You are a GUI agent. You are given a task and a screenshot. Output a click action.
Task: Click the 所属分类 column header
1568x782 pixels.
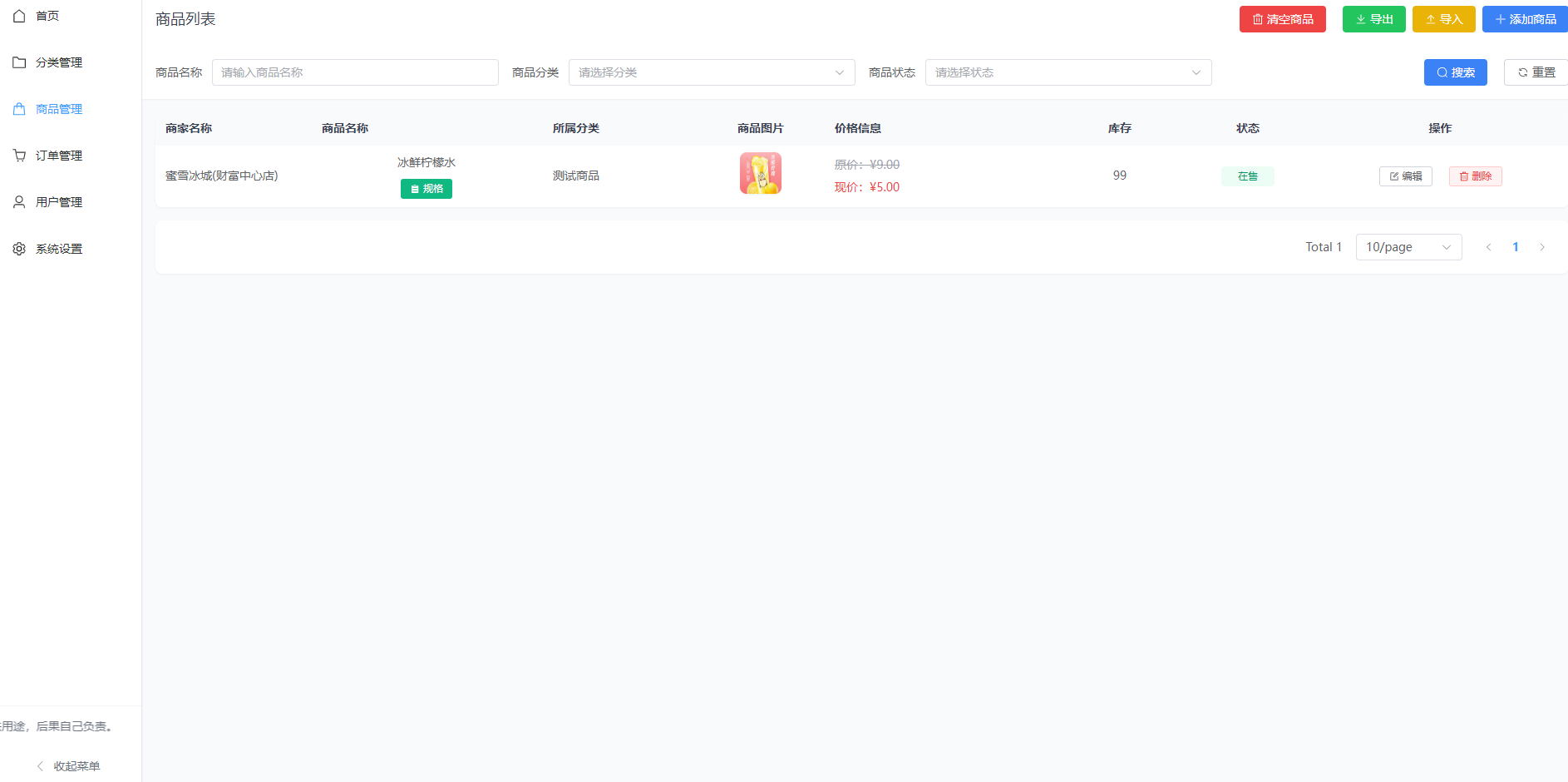(576, 128)
